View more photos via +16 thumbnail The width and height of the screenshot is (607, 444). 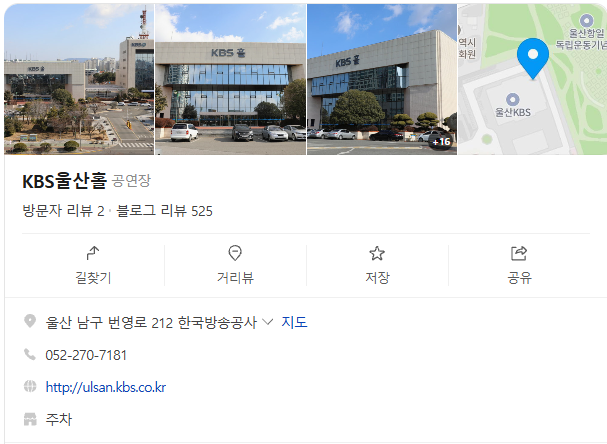click(441, 142)
